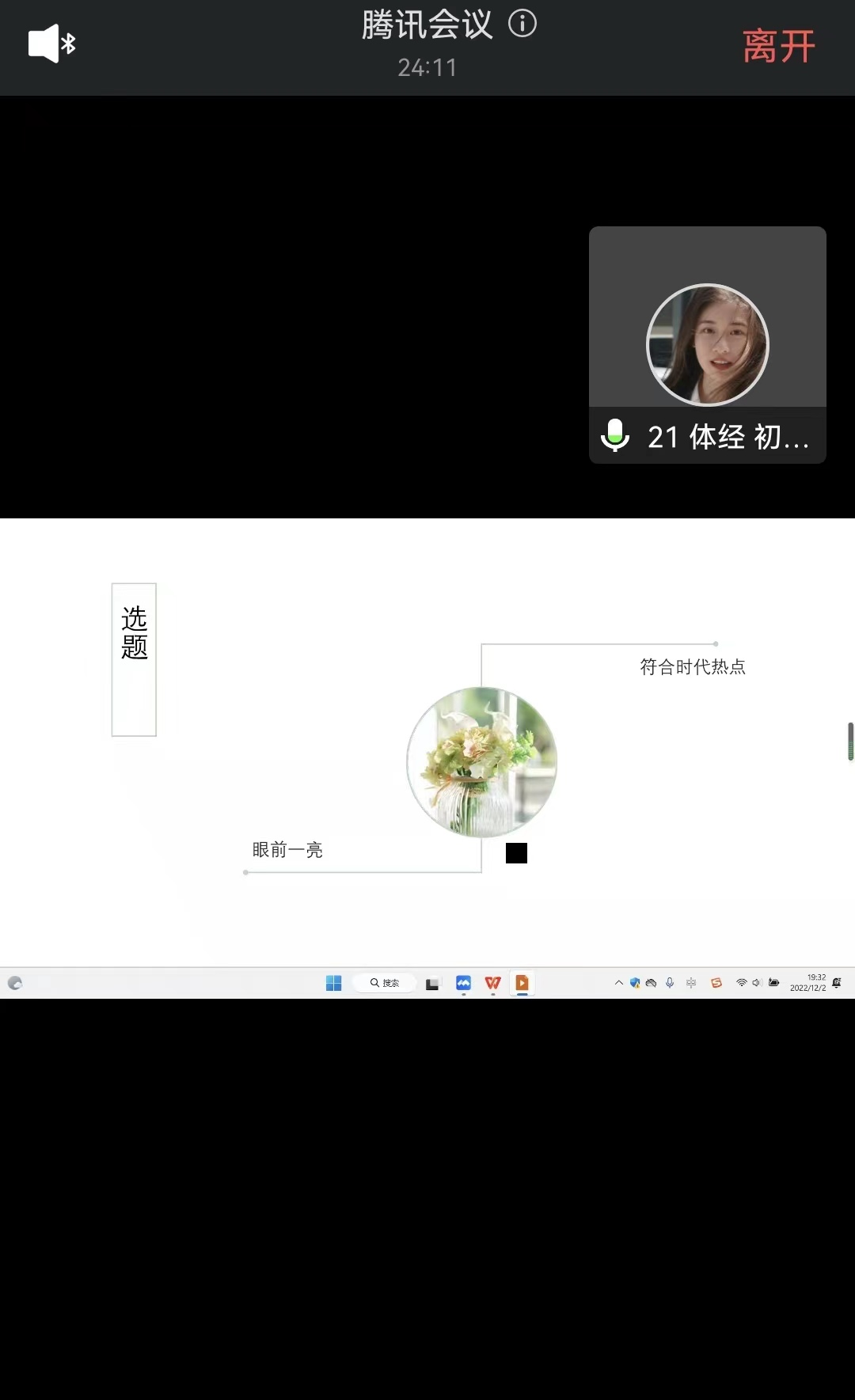The height and width of the screenshot is (1400, 855).
Task: Open meeting info next to 腾讯会议 title
Action: 522,24
